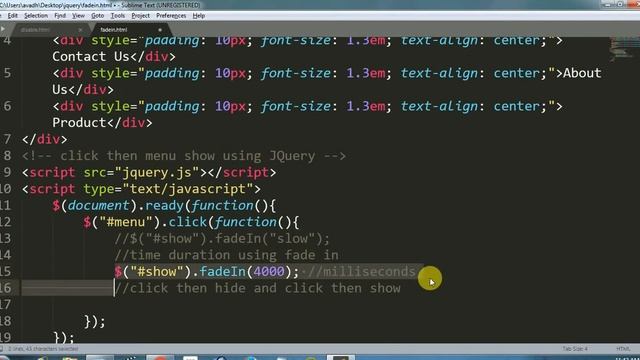Switch to the inactive tab left of fadein.html
Screen dimensions: 640x360
[35, 30]
